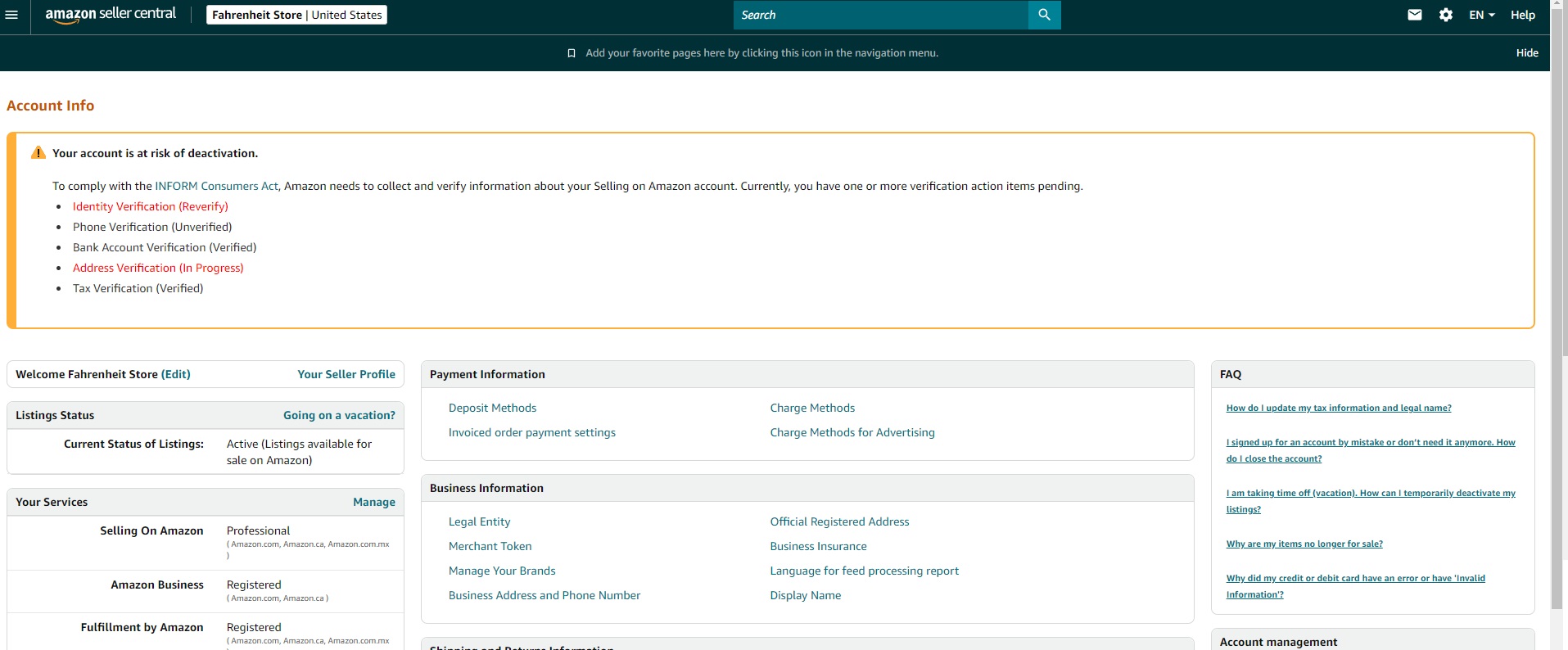The image size is (1568, 650).
Task: Open Your Seller Profile
Action: (x=346, y=374)
